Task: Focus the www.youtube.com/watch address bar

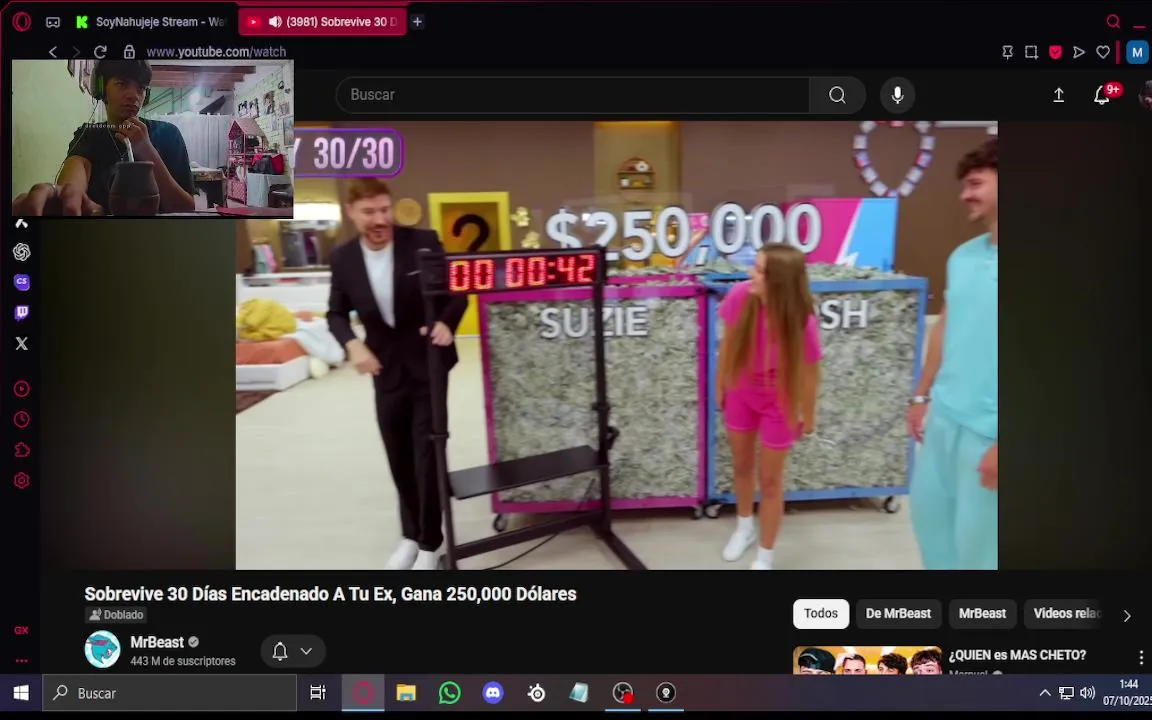Action: point(216,52)
